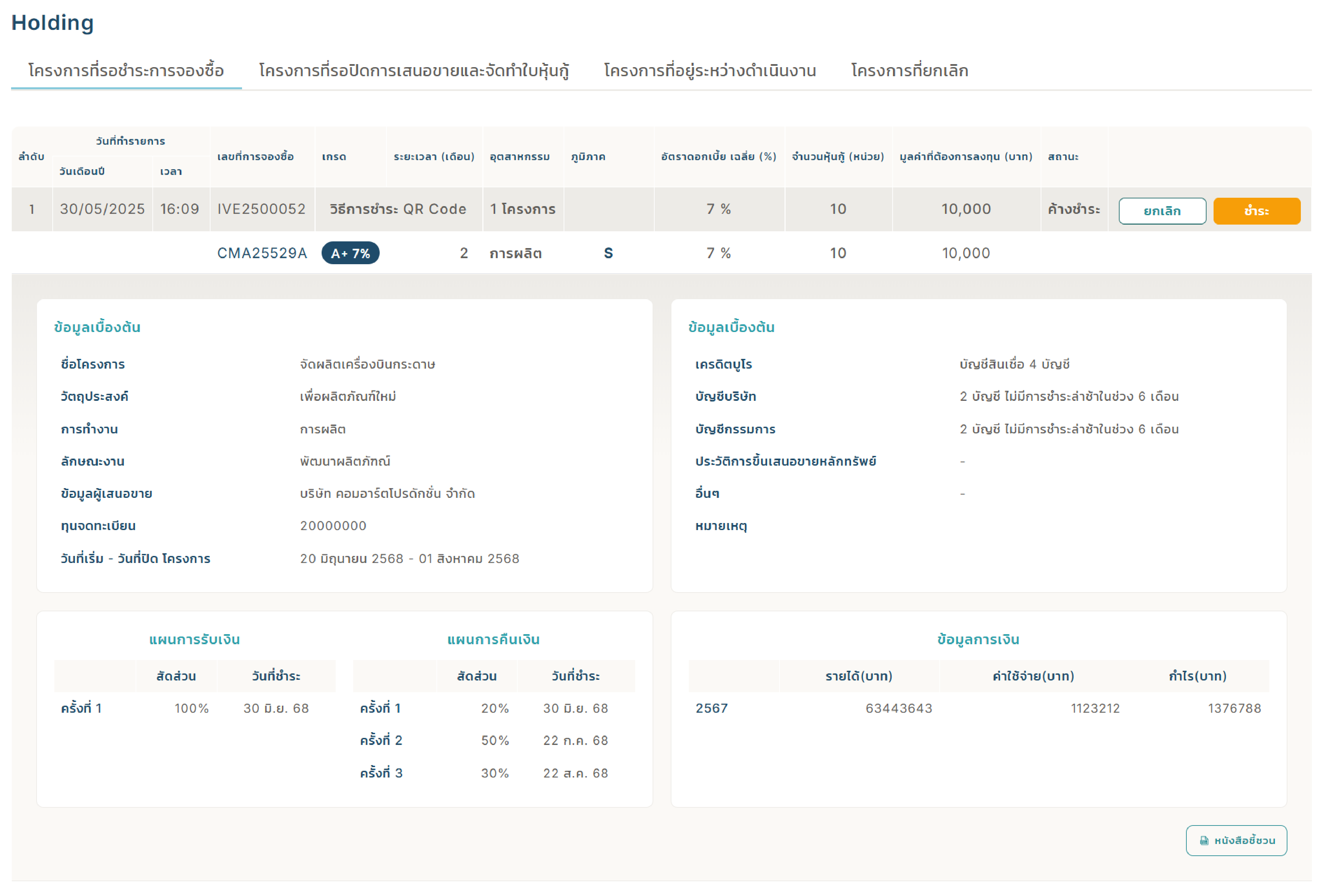Click project code CMA25529A
The height and width of the screenshot is (896, 1323).
click(x=262, y=253)
